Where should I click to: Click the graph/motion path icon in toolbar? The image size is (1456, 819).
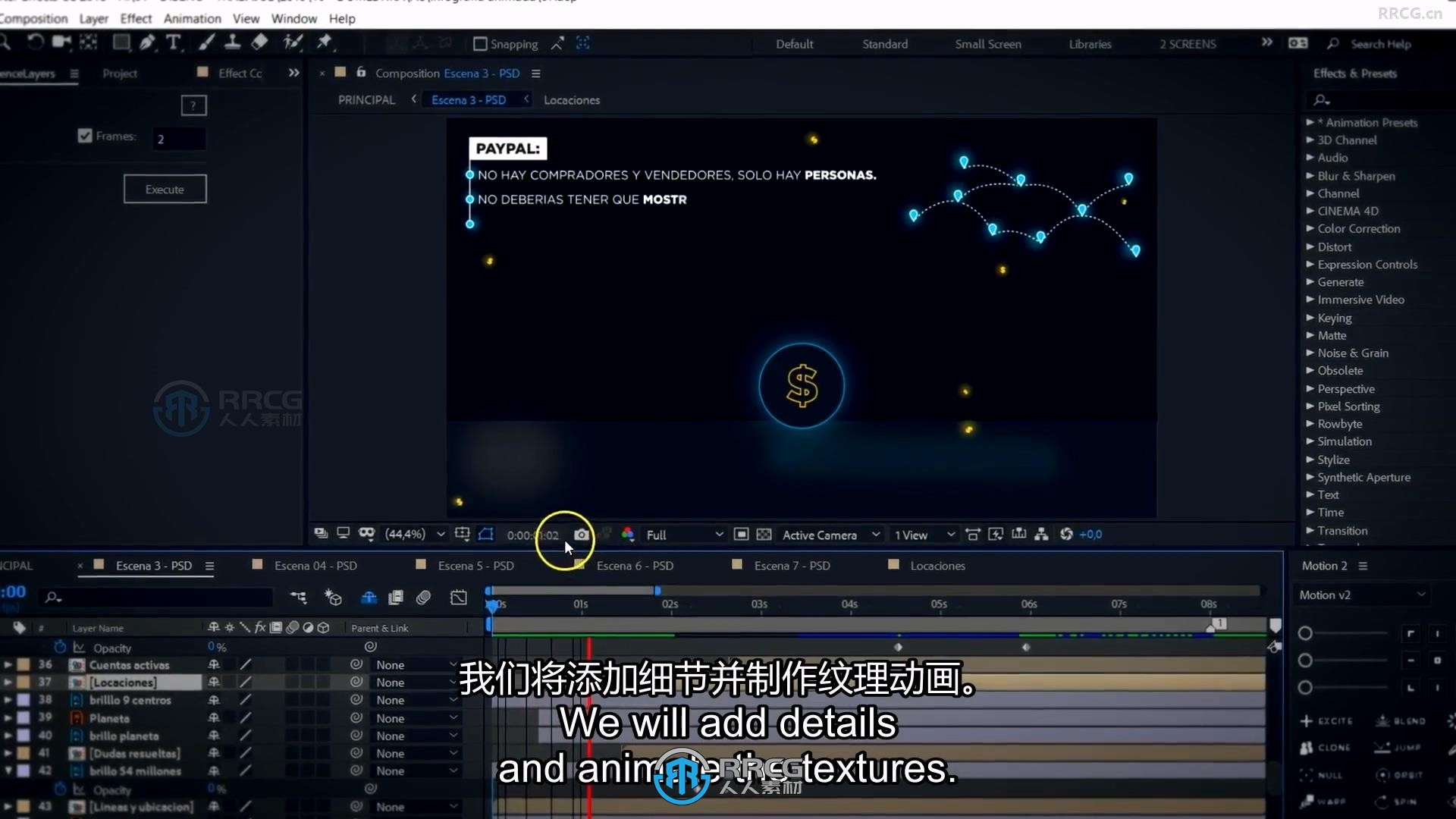tap(459, 598)
